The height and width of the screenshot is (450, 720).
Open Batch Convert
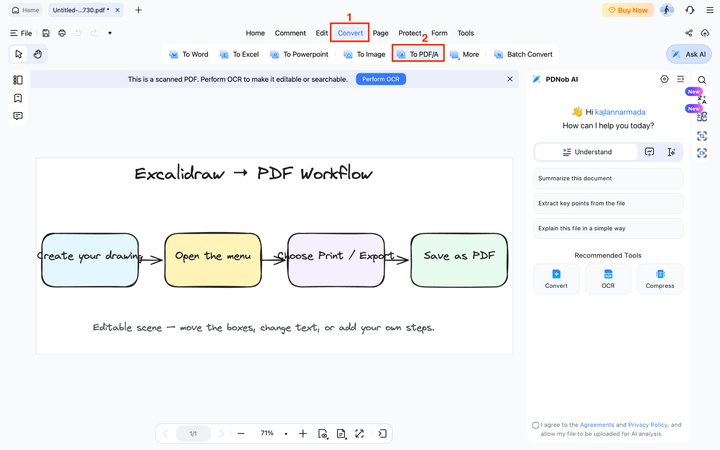(523, 54)
